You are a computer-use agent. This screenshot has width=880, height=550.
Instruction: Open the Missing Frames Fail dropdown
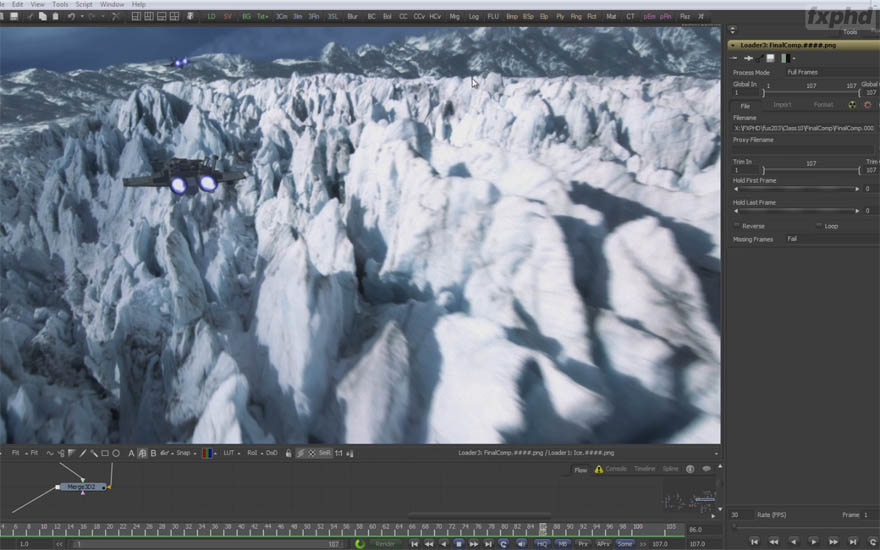831,239
